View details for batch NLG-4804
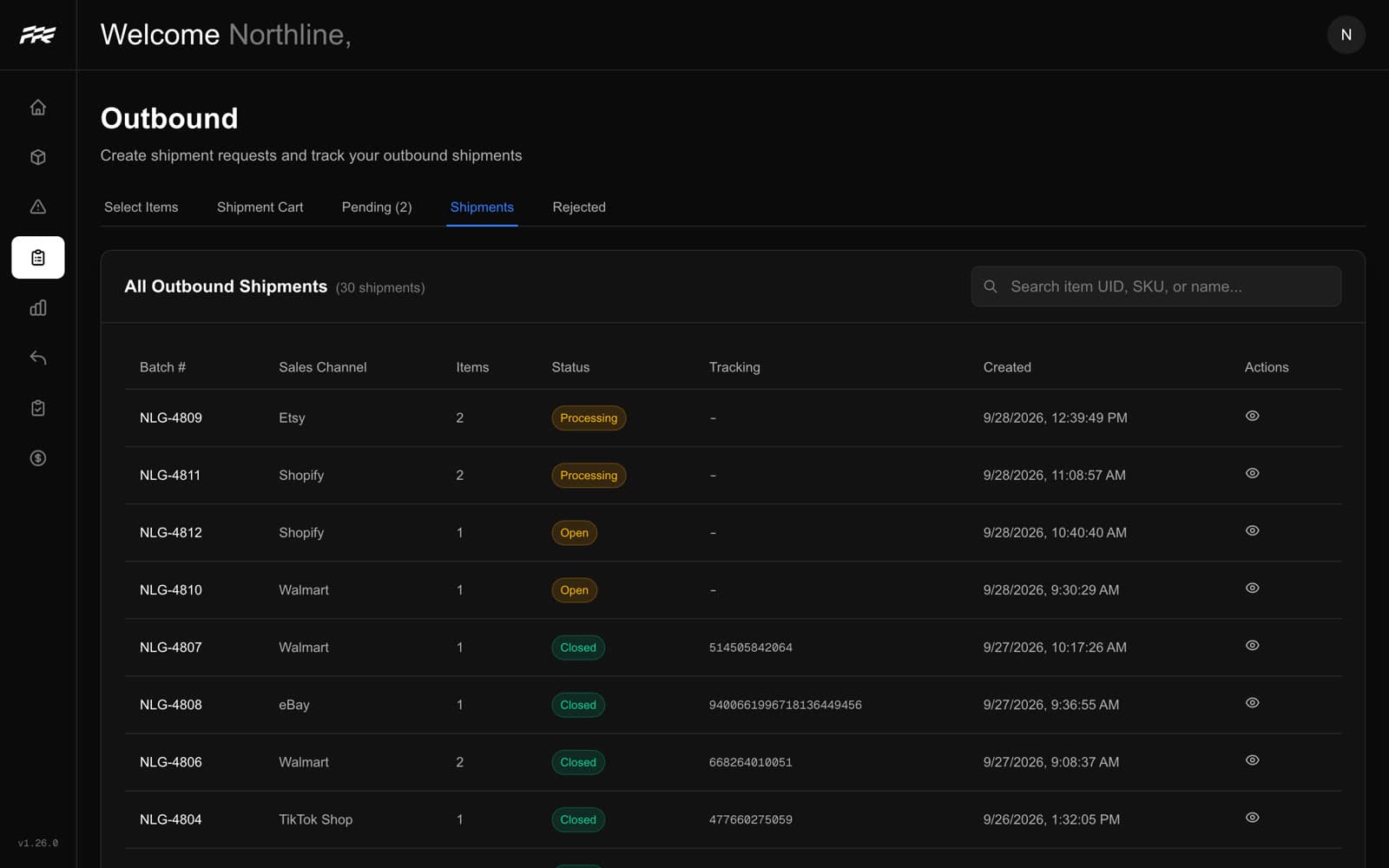This screenshot has height=868, width=1389. coord(1252,817)
